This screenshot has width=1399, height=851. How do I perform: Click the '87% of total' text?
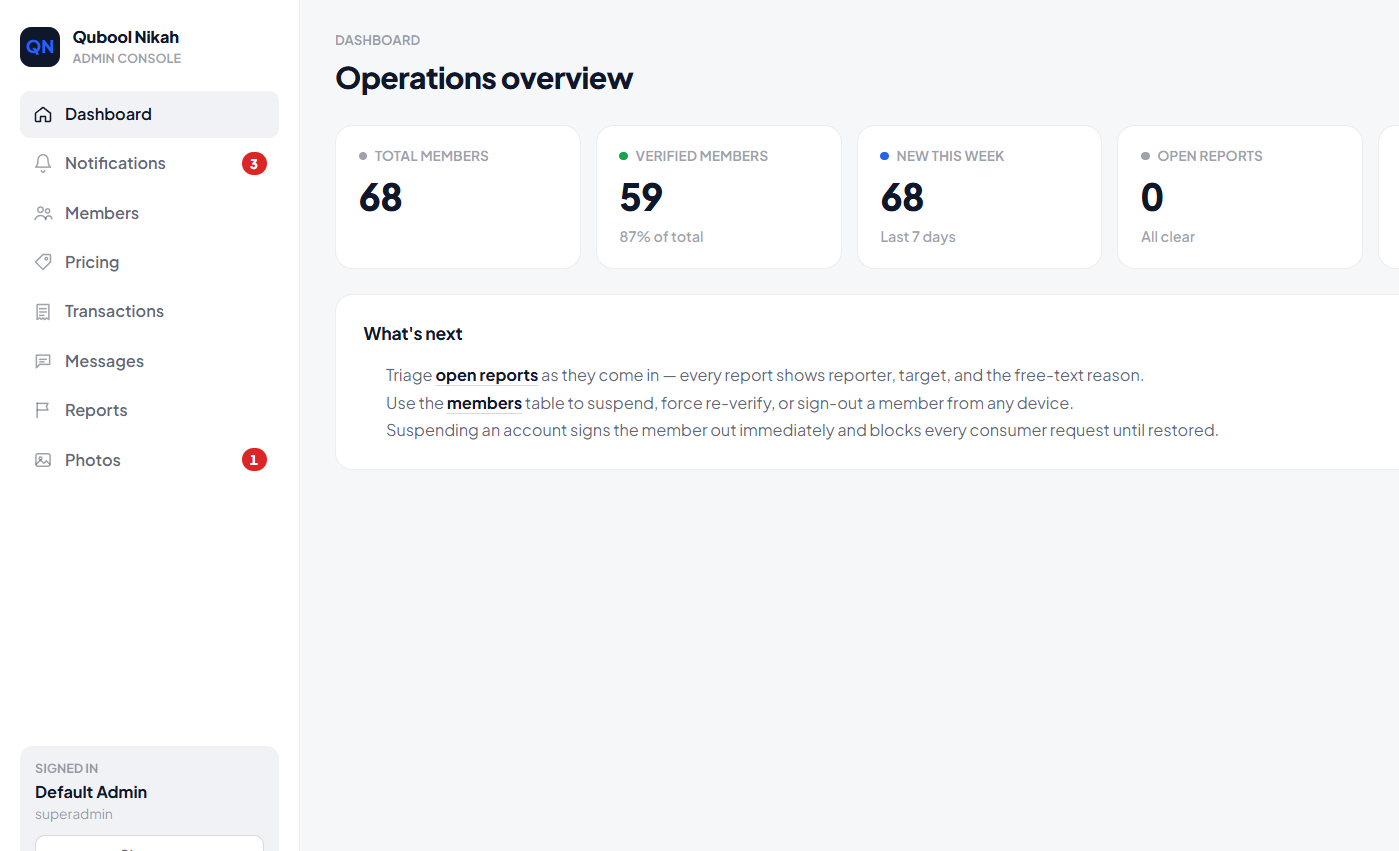pyautogui.click(x=661, y=237)
